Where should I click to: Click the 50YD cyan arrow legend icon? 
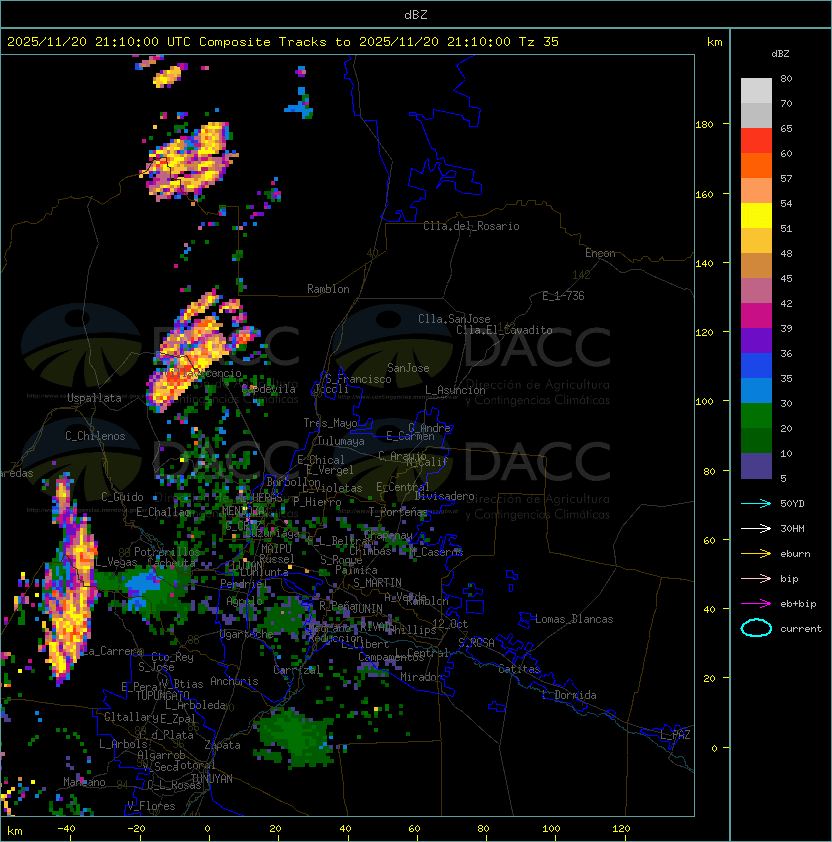[756, 503]
